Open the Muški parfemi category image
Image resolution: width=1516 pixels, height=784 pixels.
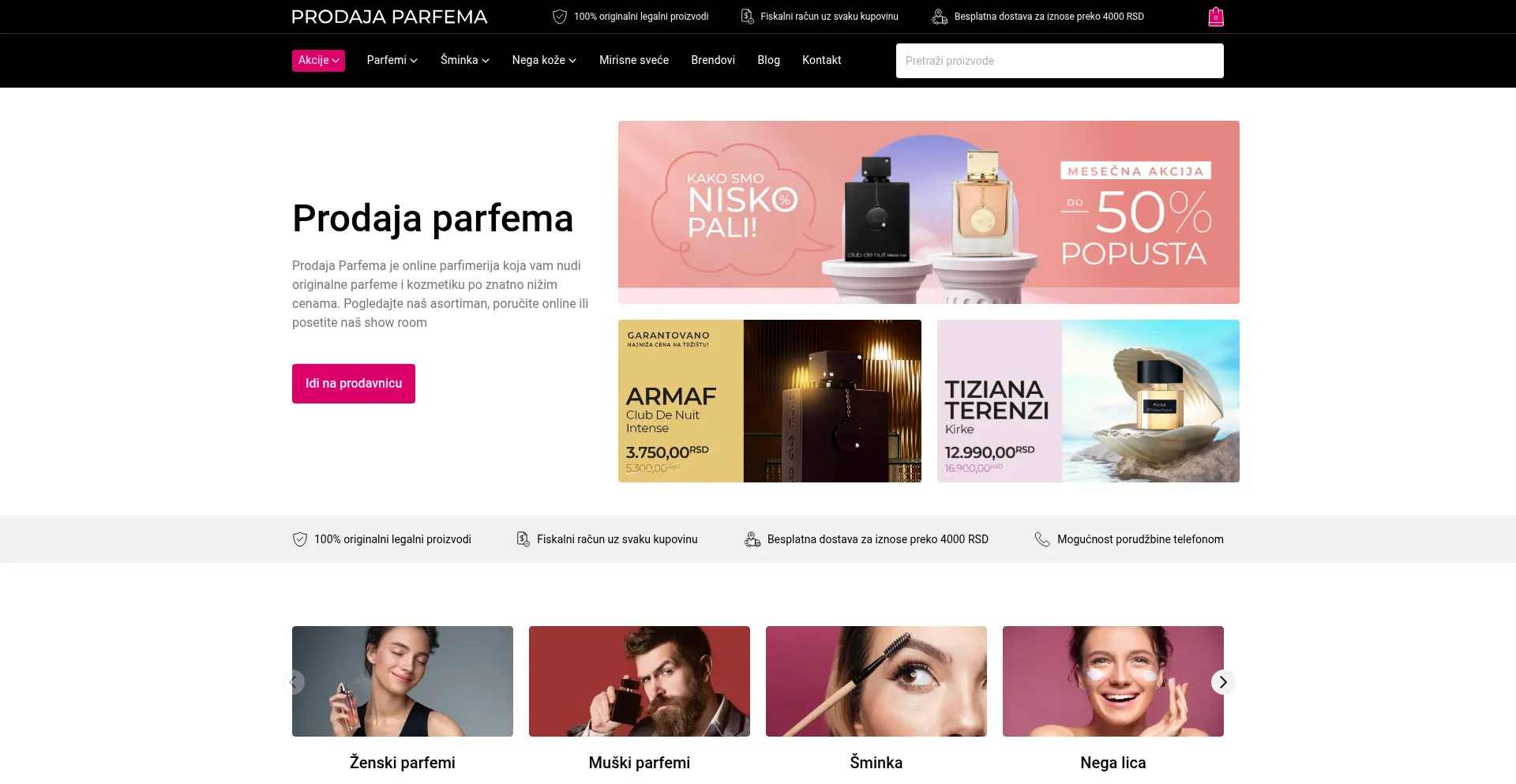(x=640, y=681)
